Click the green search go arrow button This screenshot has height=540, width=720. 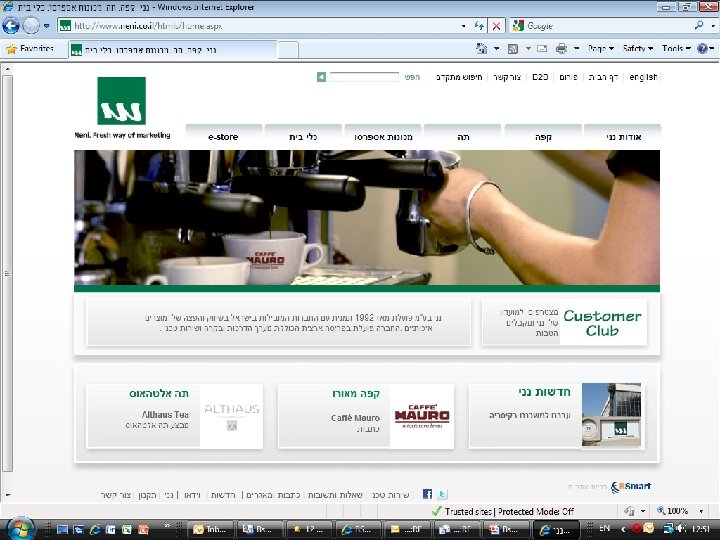321,77
